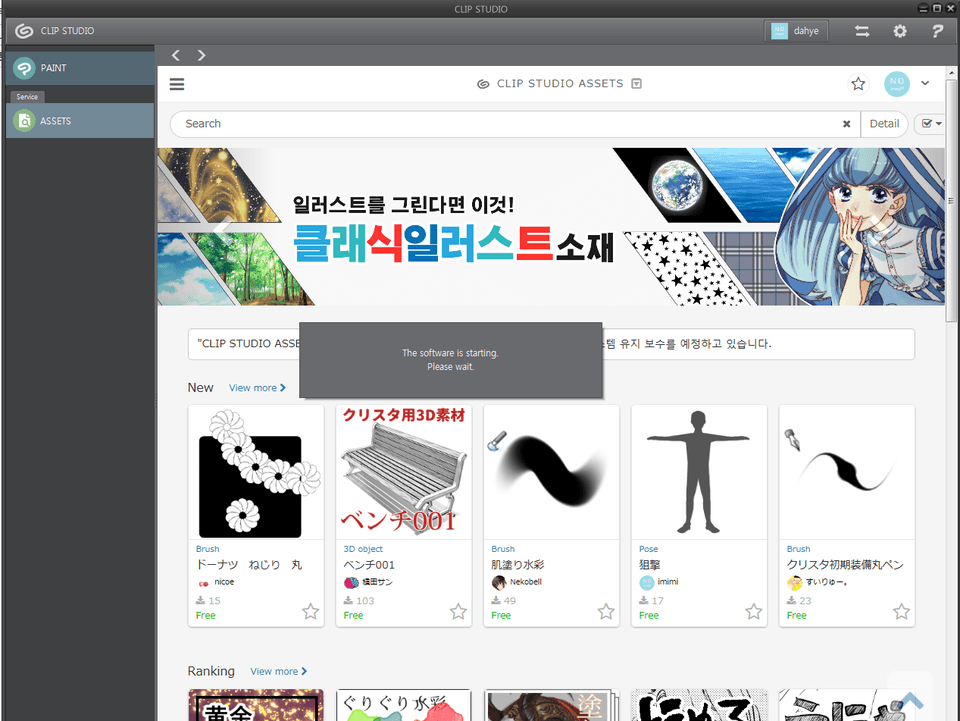Open settings gear icon
960x721 pixels.
pos(899,31)
